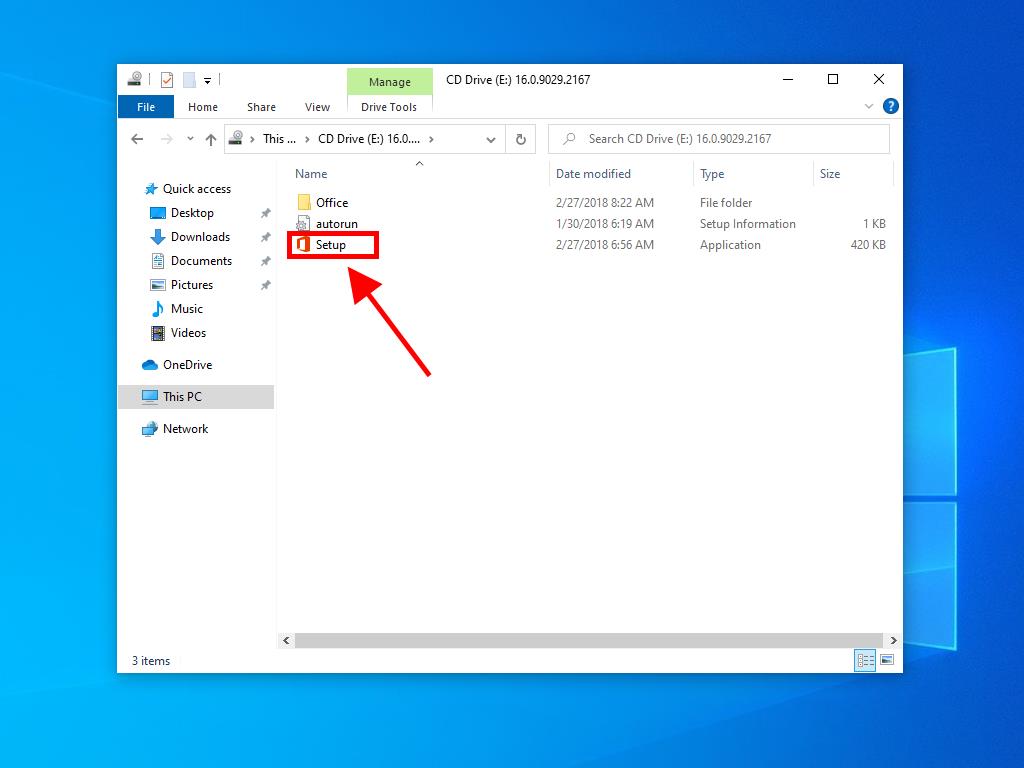1024x768 pixels.
Task: Click the Refresh button beside address bar
Action: coord(520,139)
